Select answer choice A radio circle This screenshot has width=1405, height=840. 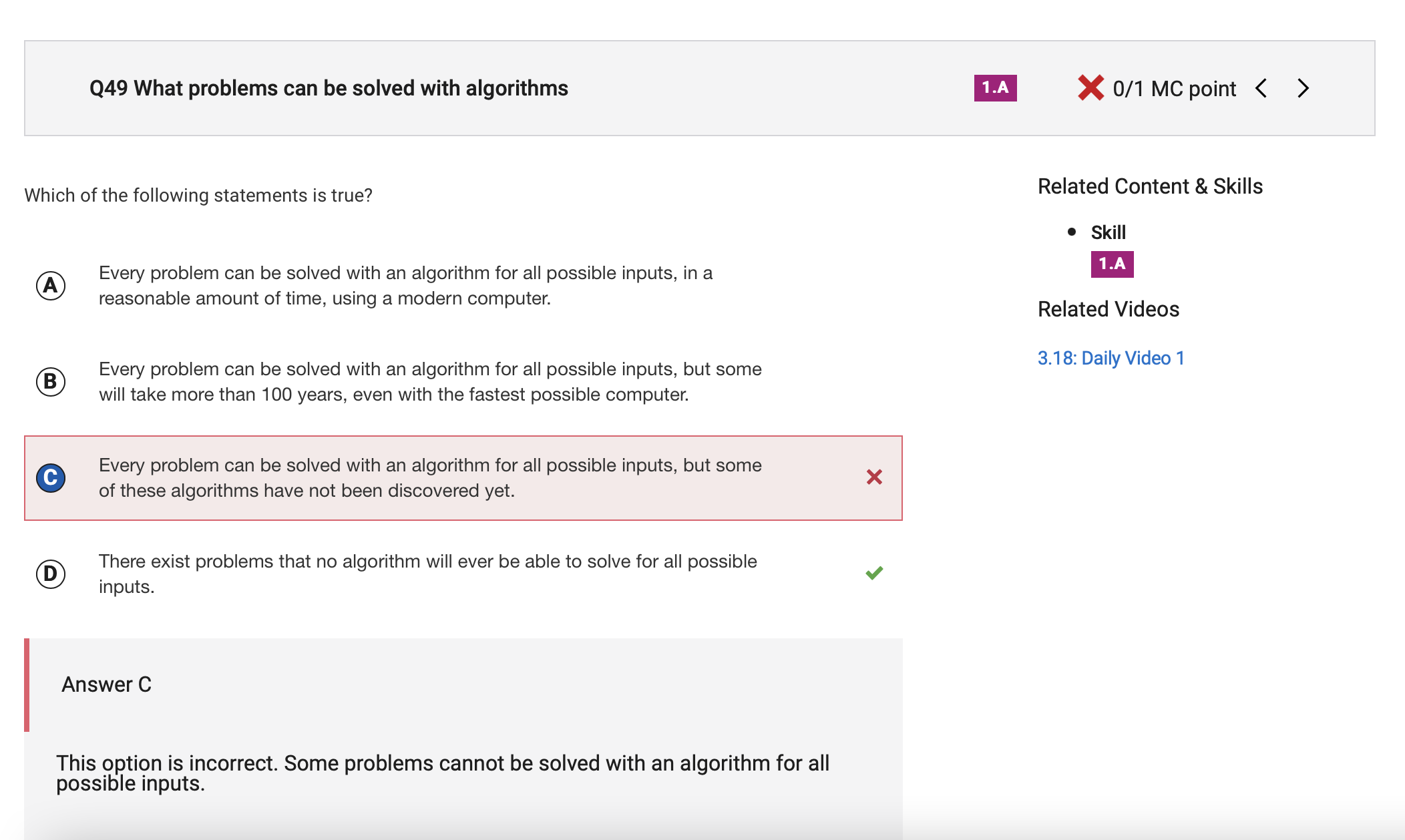point(51,286)
